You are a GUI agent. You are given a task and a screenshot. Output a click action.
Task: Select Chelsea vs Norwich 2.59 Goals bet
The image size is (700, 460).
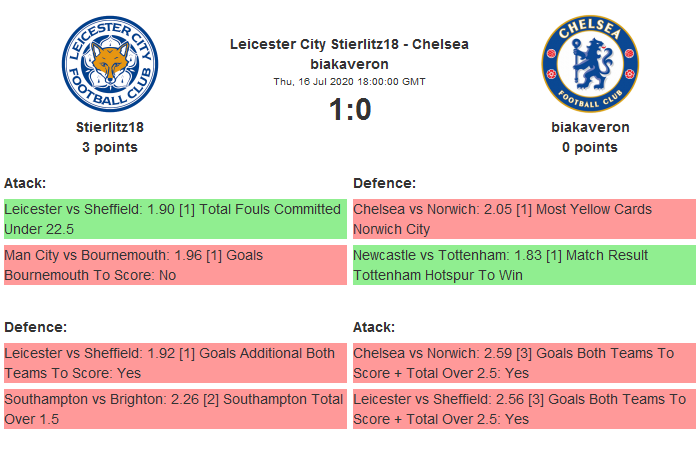[524, 363]
